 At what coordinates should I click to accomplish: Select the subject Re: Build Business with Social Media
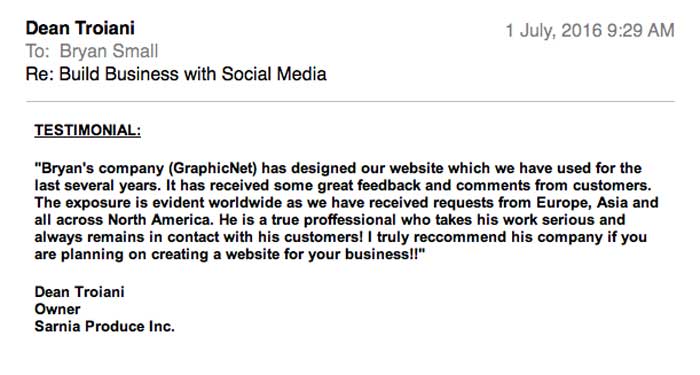[176, 74]
